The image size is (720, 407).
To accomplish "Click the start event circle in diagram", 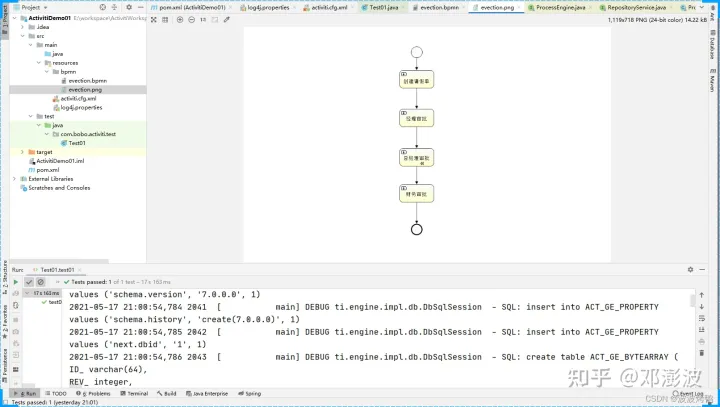I will click(x=416, y=52).
